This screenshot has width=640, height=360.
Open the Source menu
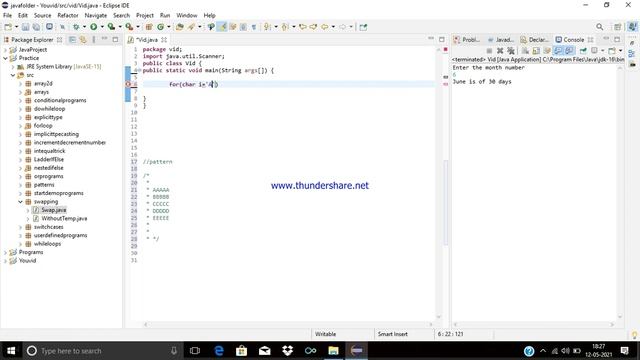coord(42,15)
